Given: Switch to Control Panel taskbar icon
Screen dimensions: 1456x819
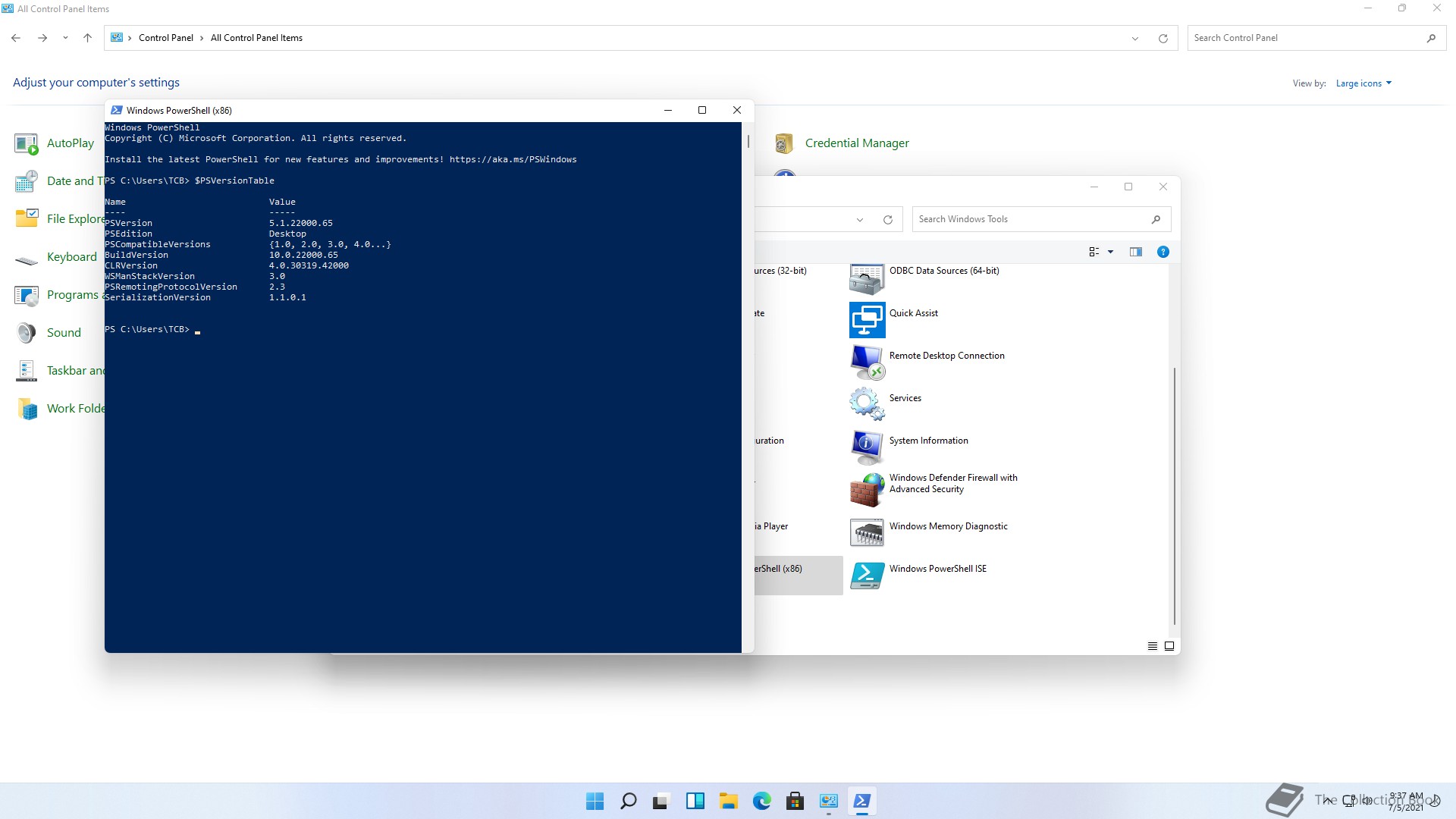Looking at the screenshot, I should click(828, 801).
